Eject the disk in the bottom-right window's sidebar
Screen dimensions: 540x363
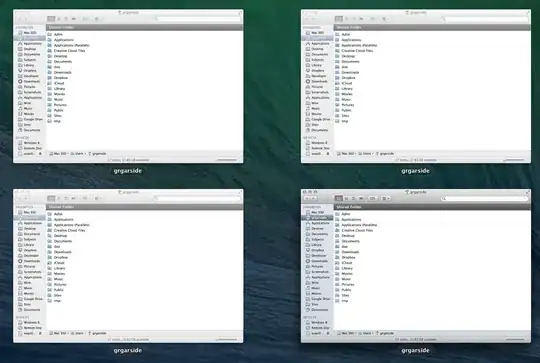click(x=328, y=333)
